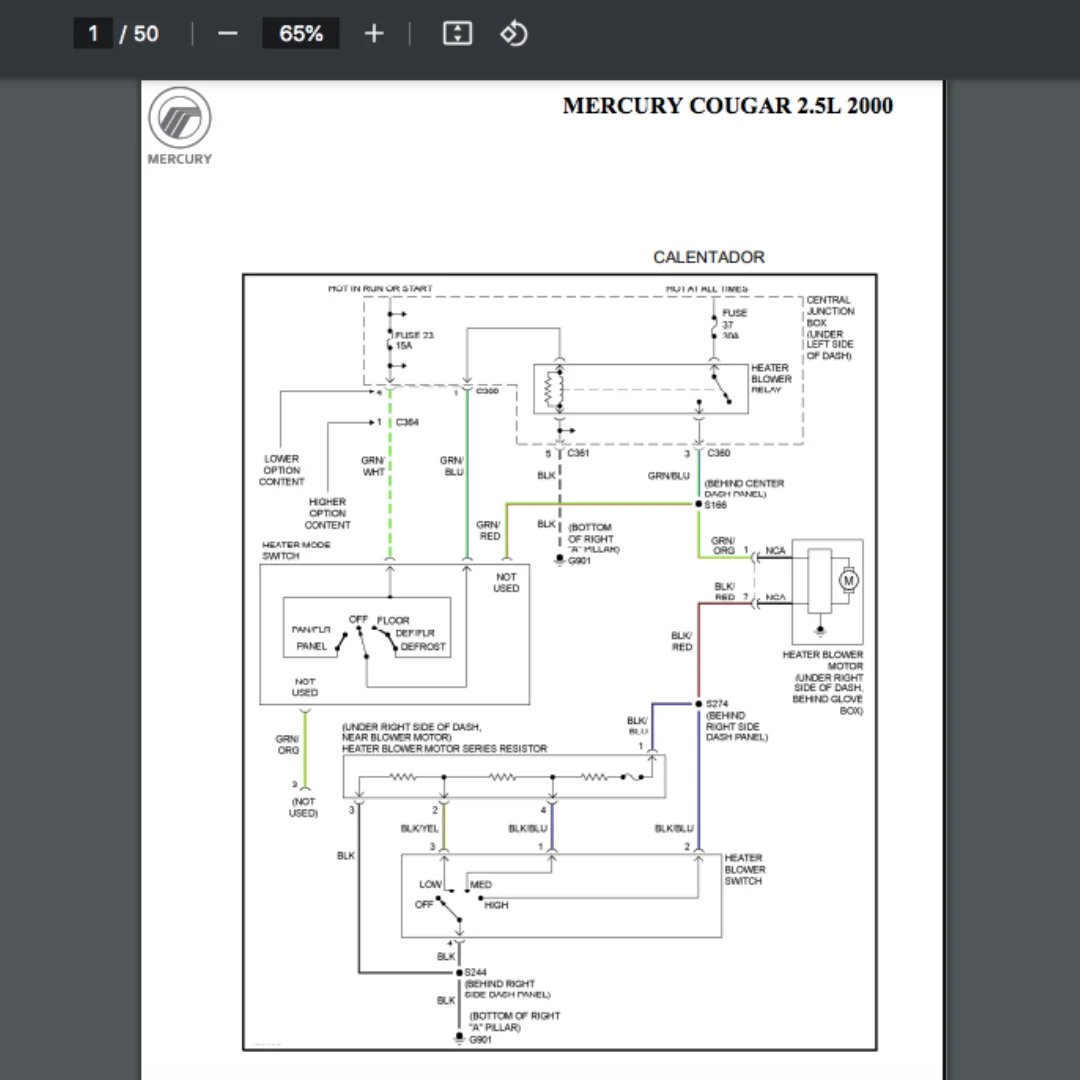Click the LOWER OPTION CONTENT label
The image size is (1080, 1080).
click(x=282, y=470)
